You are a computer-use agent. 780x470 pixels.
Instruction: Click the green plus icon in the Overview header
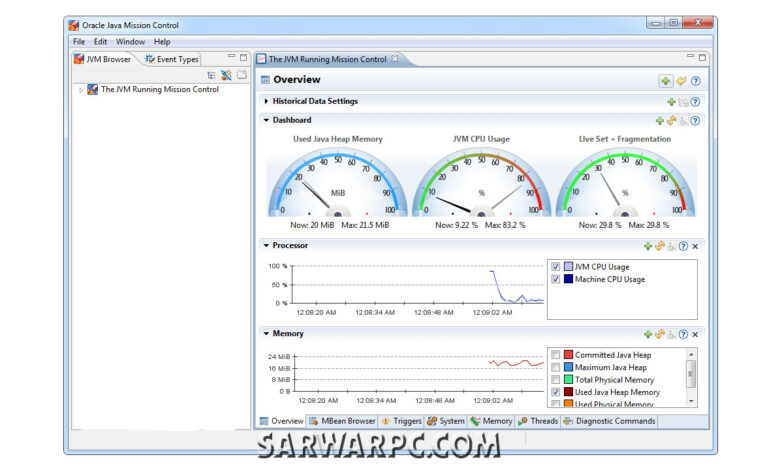(666, 81)
